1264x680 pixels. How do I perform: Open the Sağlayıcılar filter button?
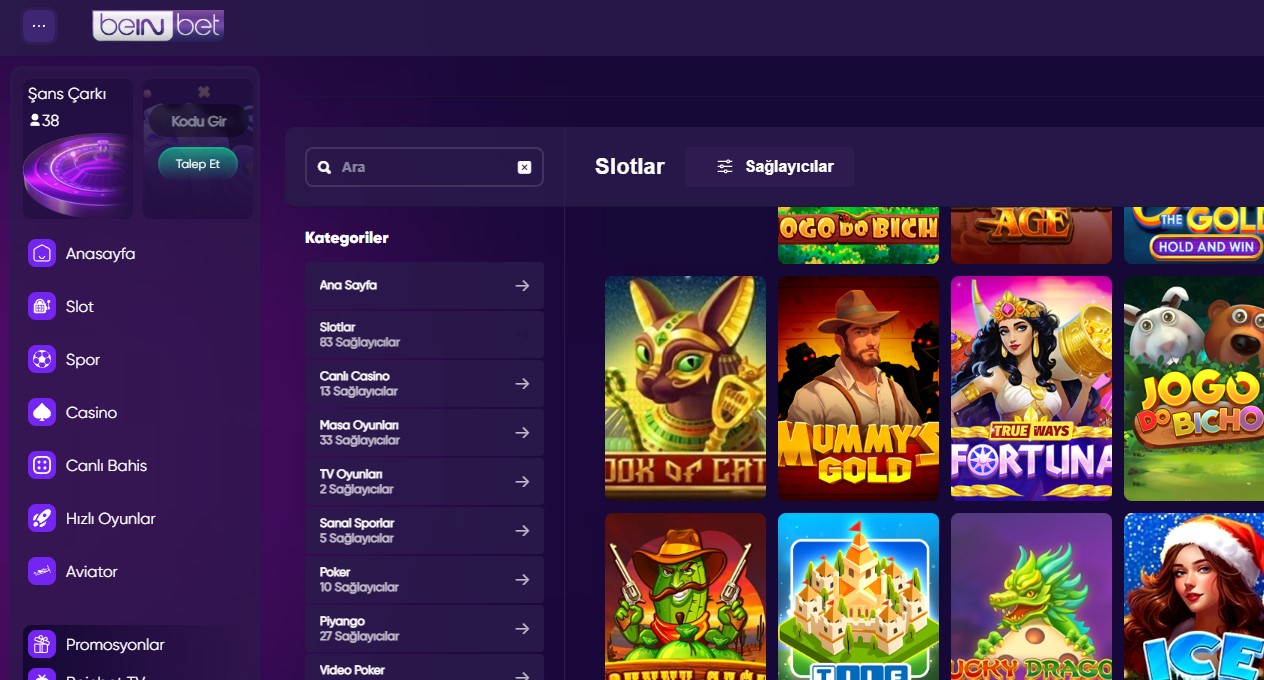click(x=770, y=167)
